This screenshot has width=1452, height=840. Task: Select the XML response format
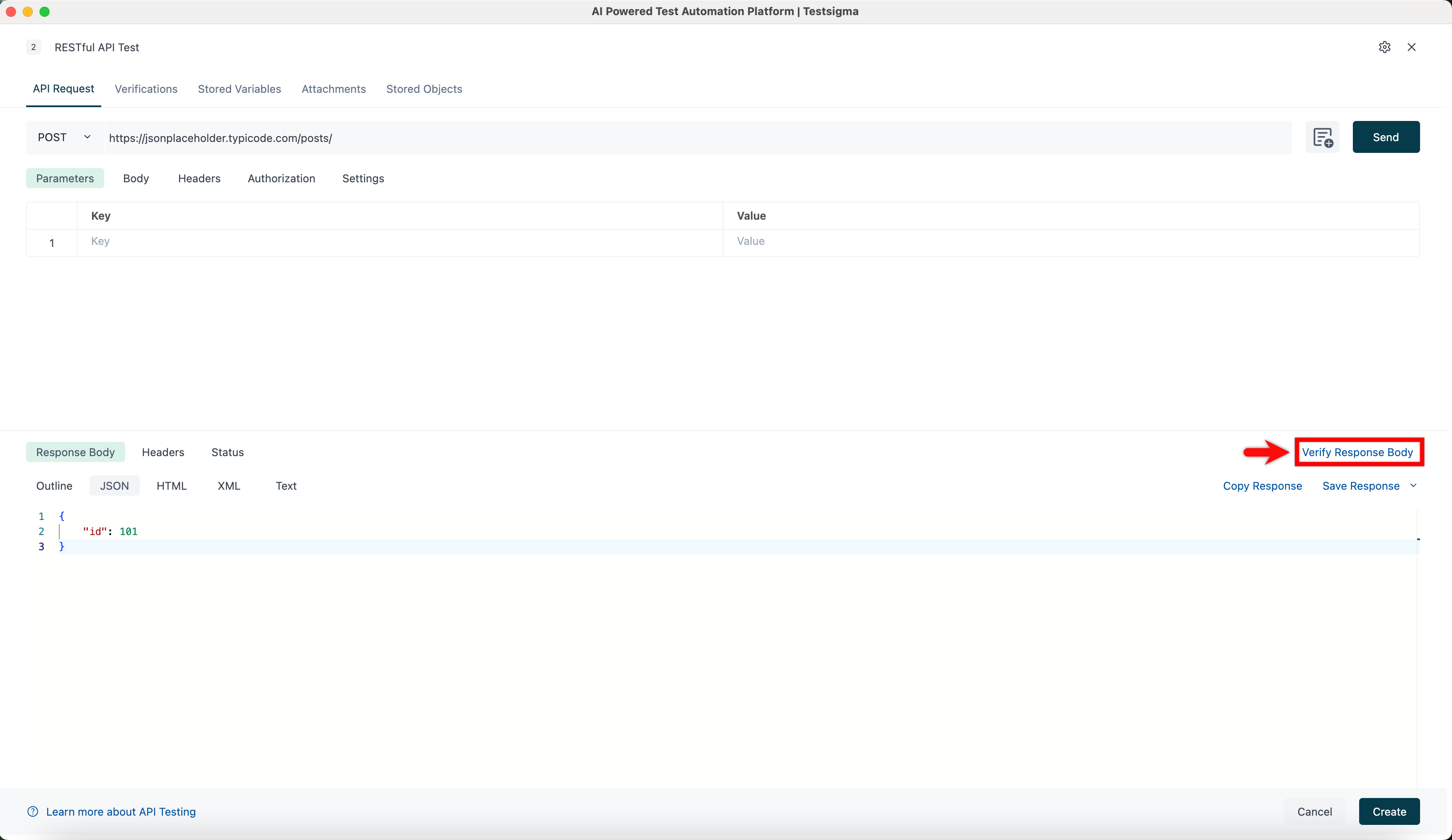(229, 486)
